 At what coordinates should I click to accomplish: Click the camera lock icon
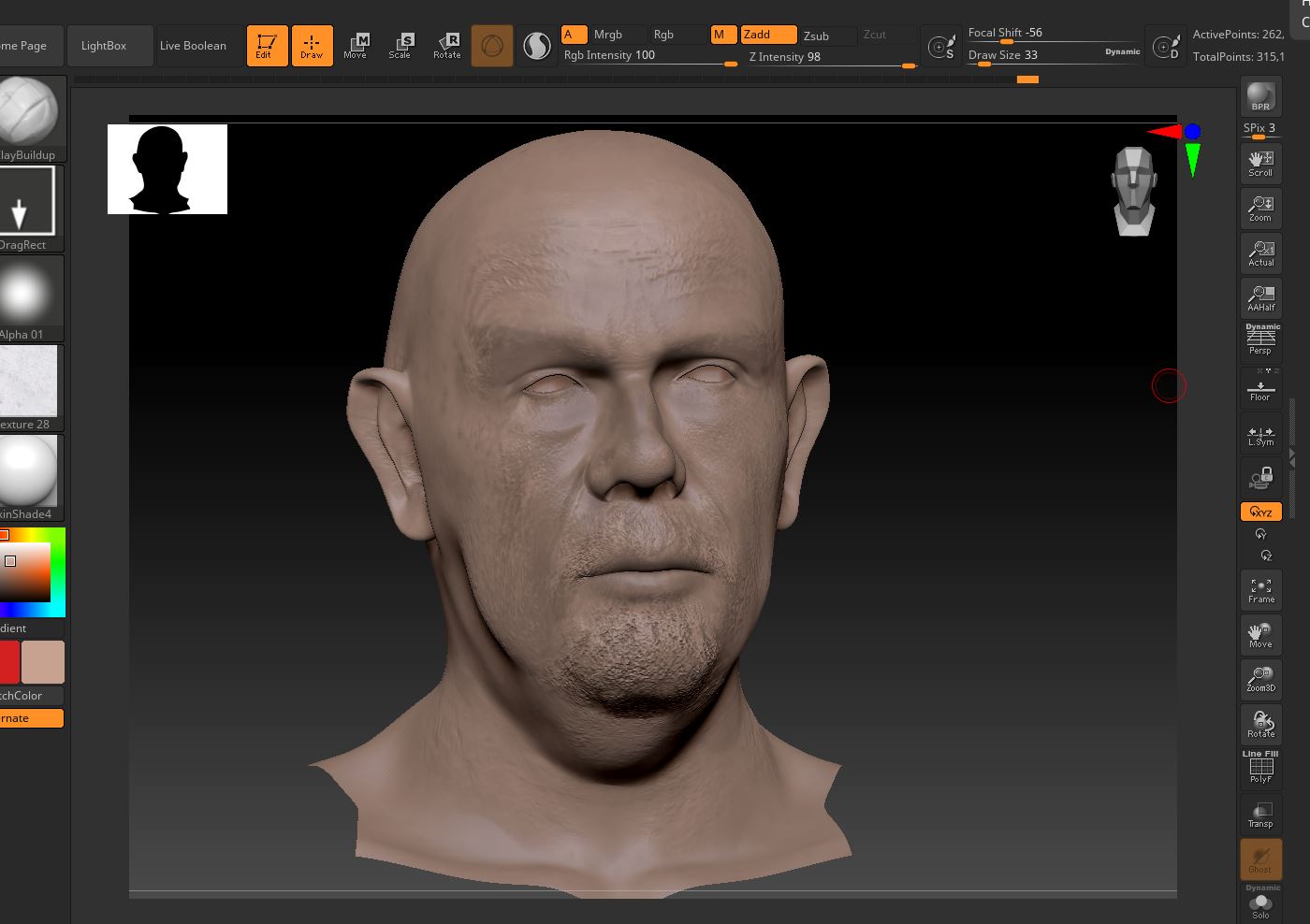click(x=1260, y=479)
